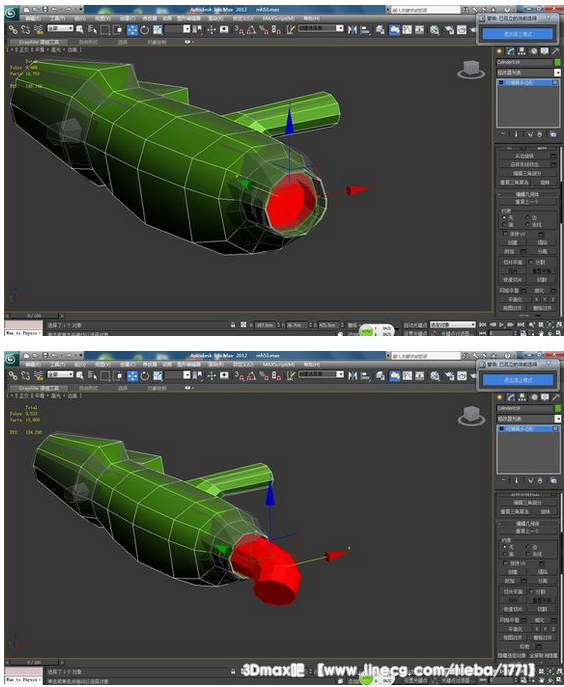Click Remove Modifier trash icon in upper screenshot

[x=540, y=135]
